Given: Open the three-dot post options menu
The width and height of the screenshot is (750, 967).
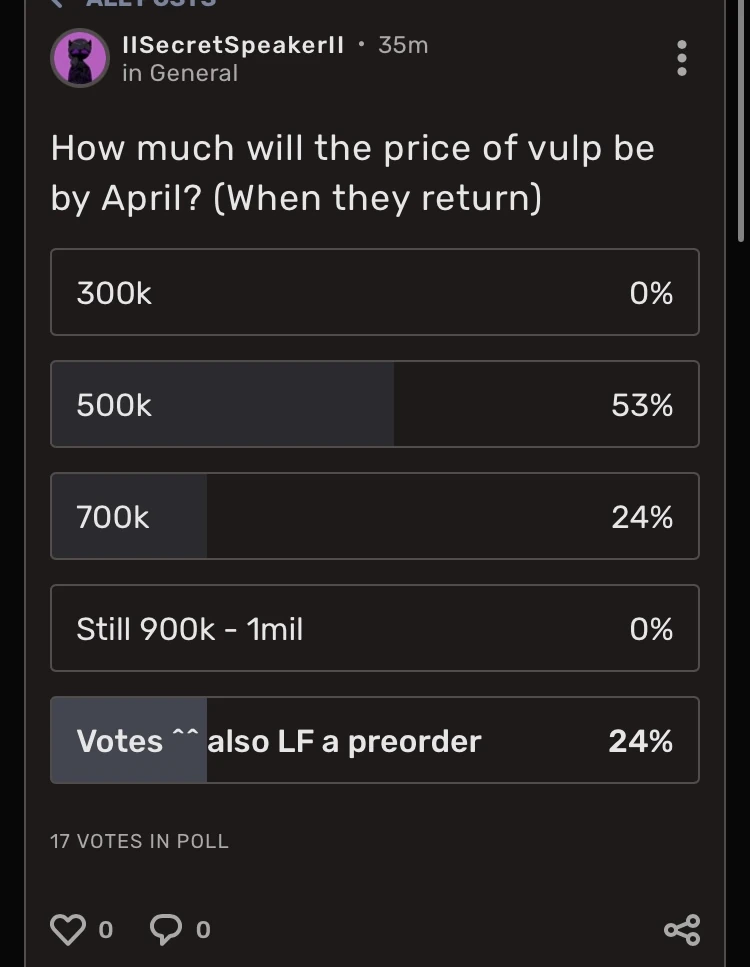Looking at the screenshot, I should pyautogui.click(x=682, y=58).
